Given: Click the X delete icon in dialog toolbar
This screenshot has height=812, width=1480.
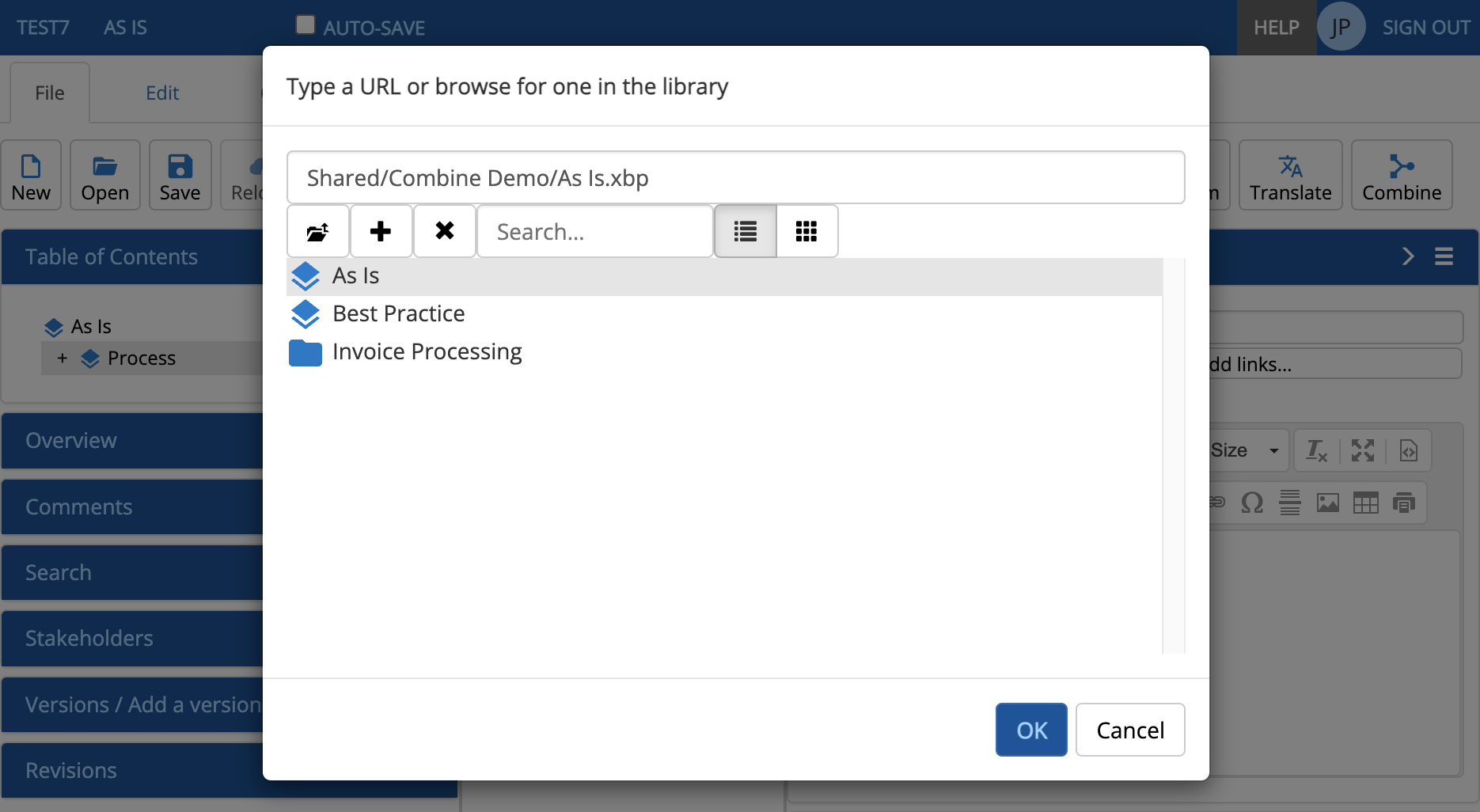Looking at the screenshot, I should [x=445, y=232].
